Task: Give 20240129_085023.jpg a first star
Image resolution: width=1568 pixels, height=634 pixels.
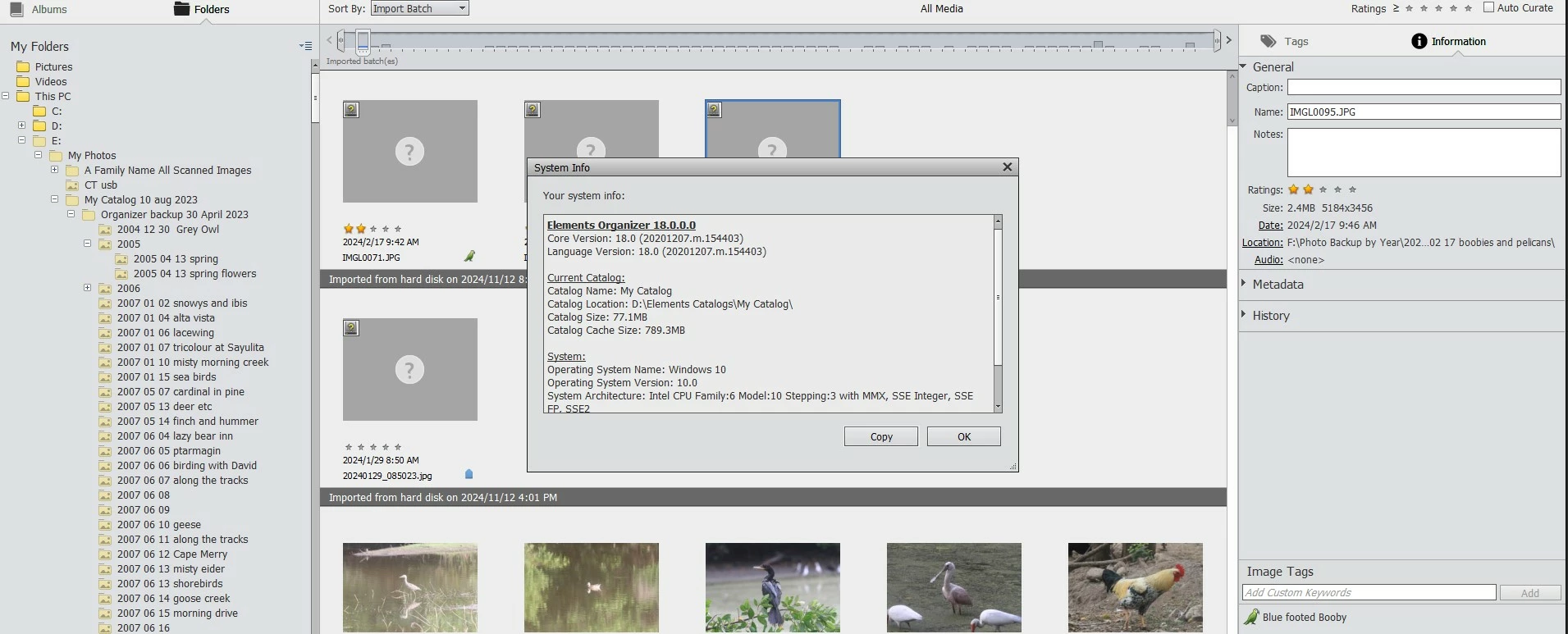Action: (349, 447)
